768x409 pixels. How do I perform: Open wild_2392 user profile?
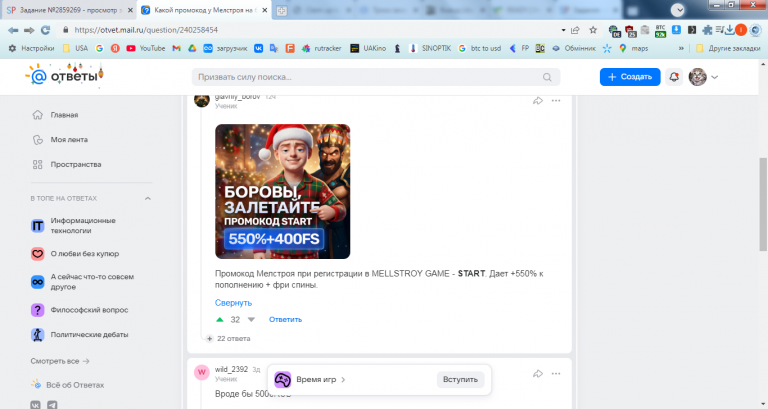(x=231, y=369)
